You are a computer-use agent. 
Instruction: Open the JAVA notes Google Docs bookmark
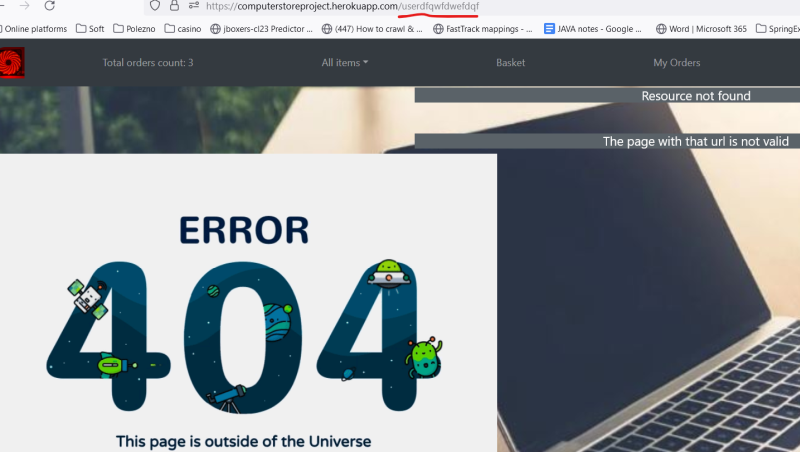click(x=593, y=29)
